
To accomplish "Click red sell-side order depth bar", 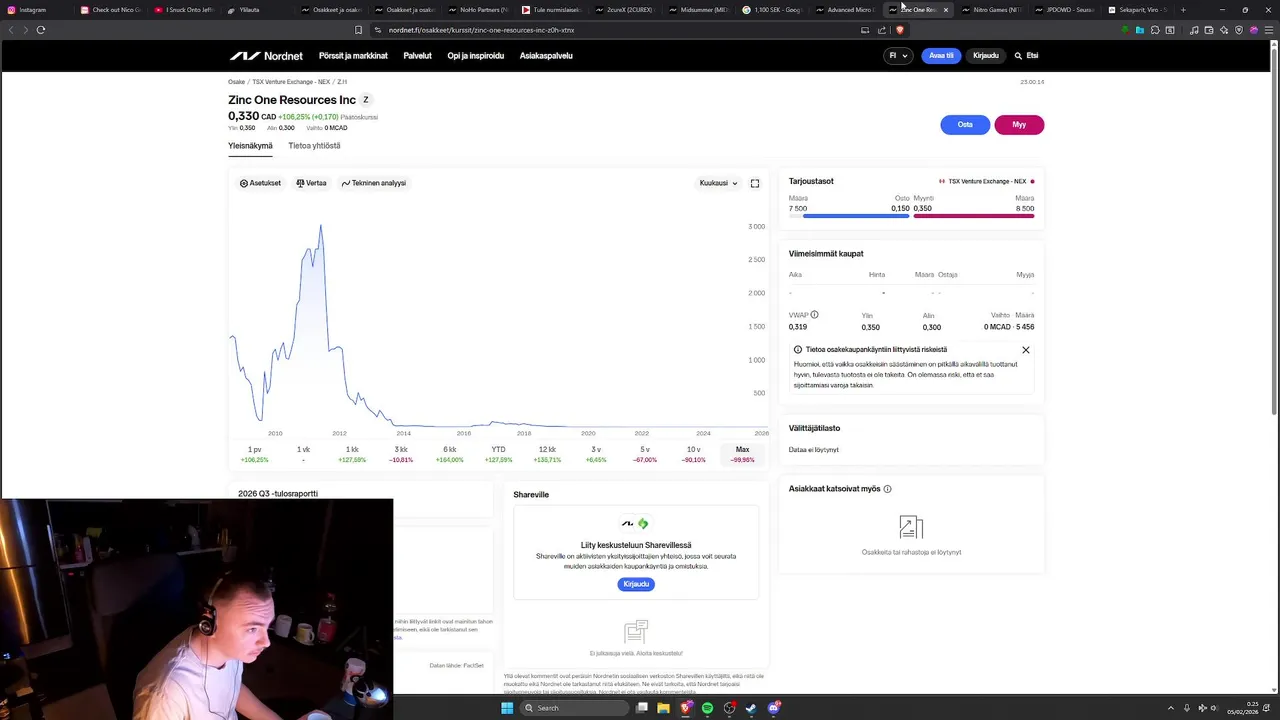I will coord(973,216).
